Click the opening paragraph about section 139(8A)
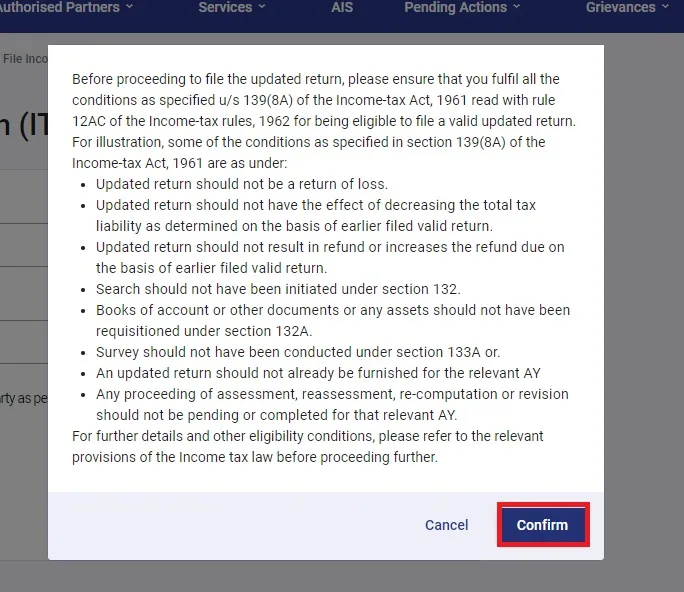 [324, 121]
